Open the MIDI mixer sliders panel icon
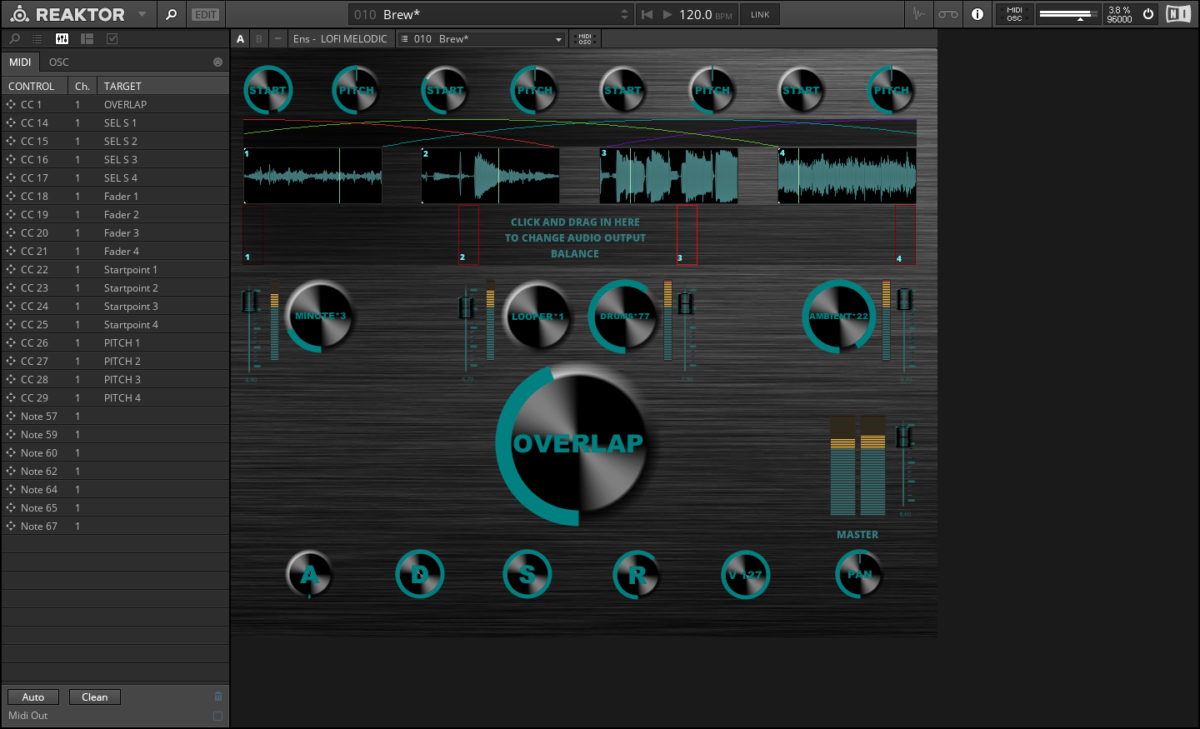Image resolution: width=1200 pixels, height=729 pixels. coord(62,39)
